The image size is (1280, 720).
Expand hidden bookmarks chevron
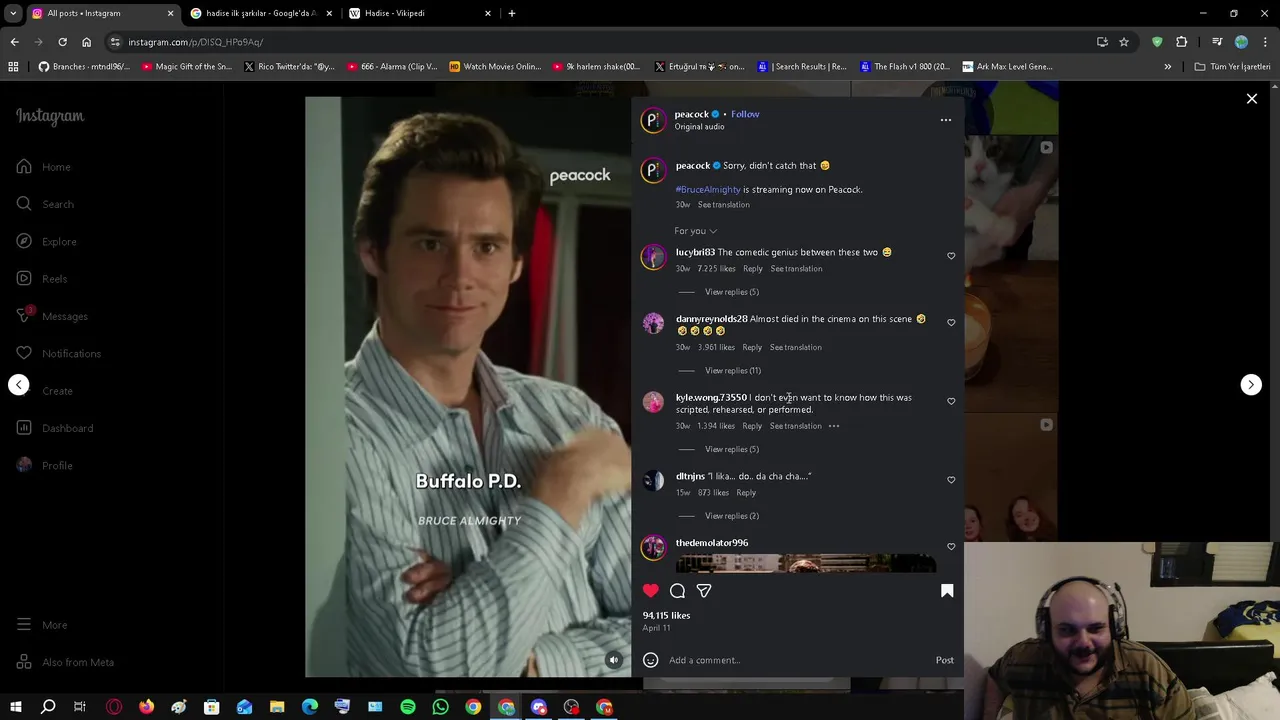pyautogui.click(x=1167, y=67)
